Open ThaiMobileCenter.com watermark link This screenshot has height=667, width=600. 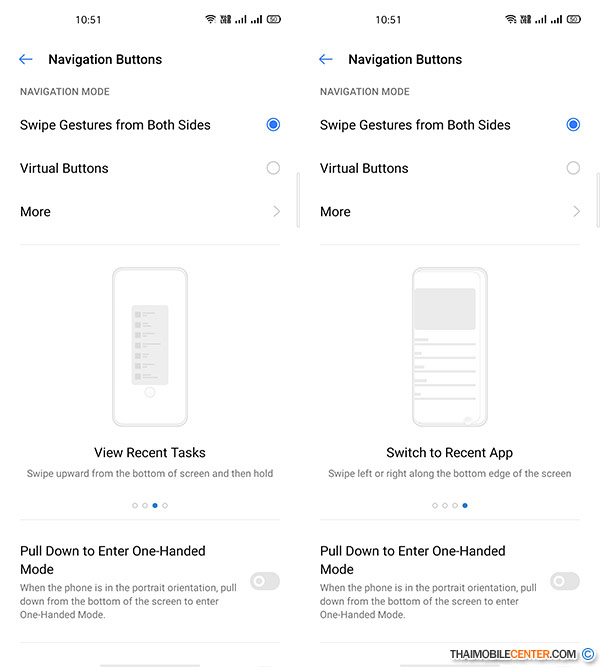click(513, 654)
